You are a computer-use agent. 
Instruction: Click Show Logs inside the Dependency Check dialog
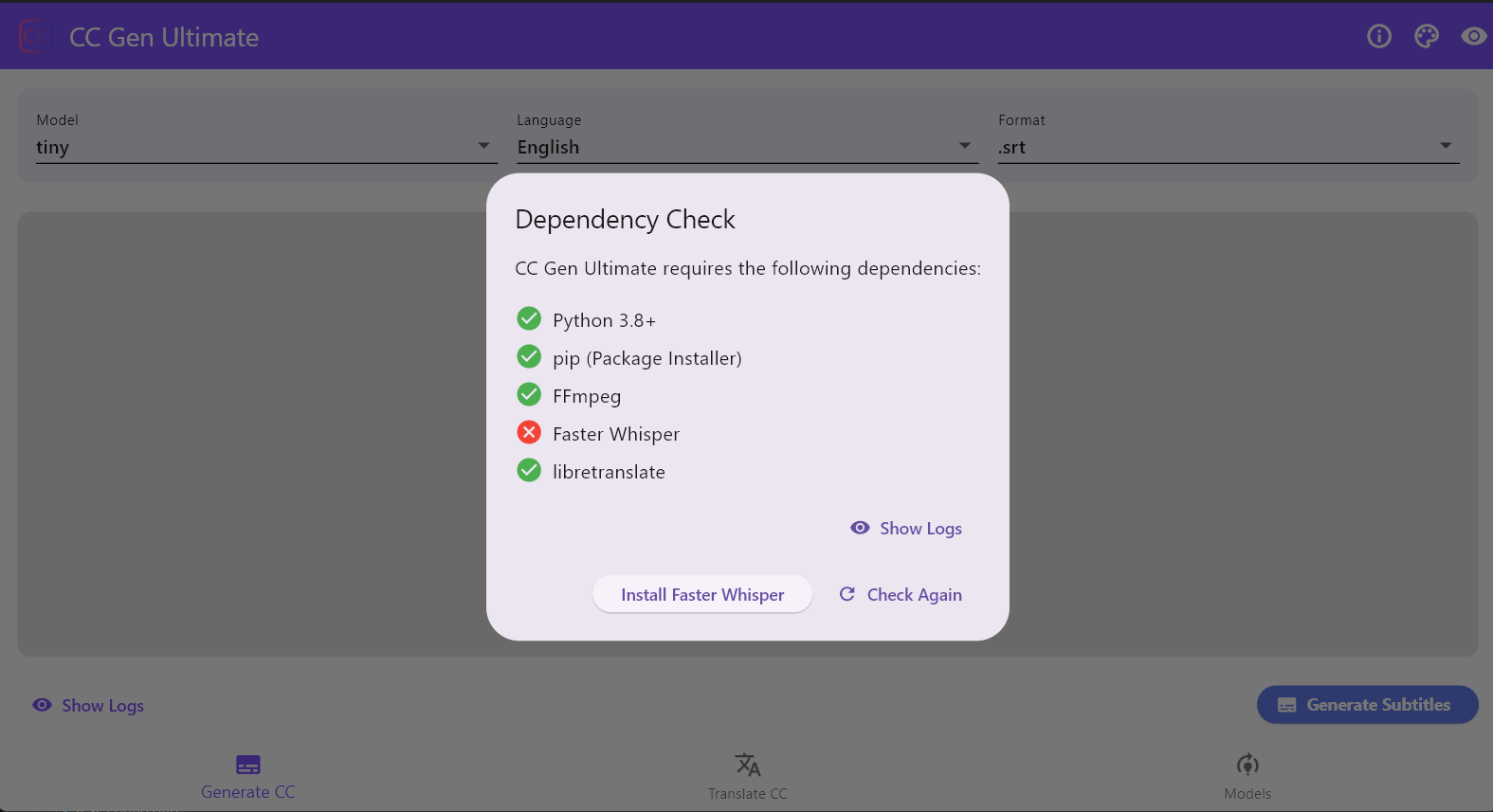[x=906, y=528]
